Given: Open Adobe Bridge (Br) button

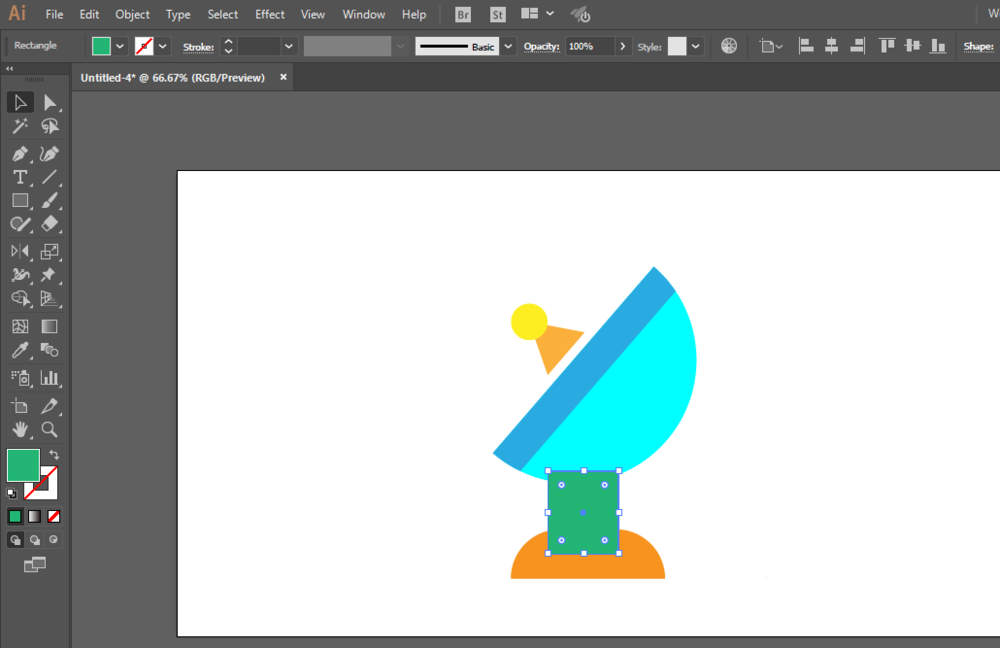Looking at the screenshot, I should [x=463, y=15].
